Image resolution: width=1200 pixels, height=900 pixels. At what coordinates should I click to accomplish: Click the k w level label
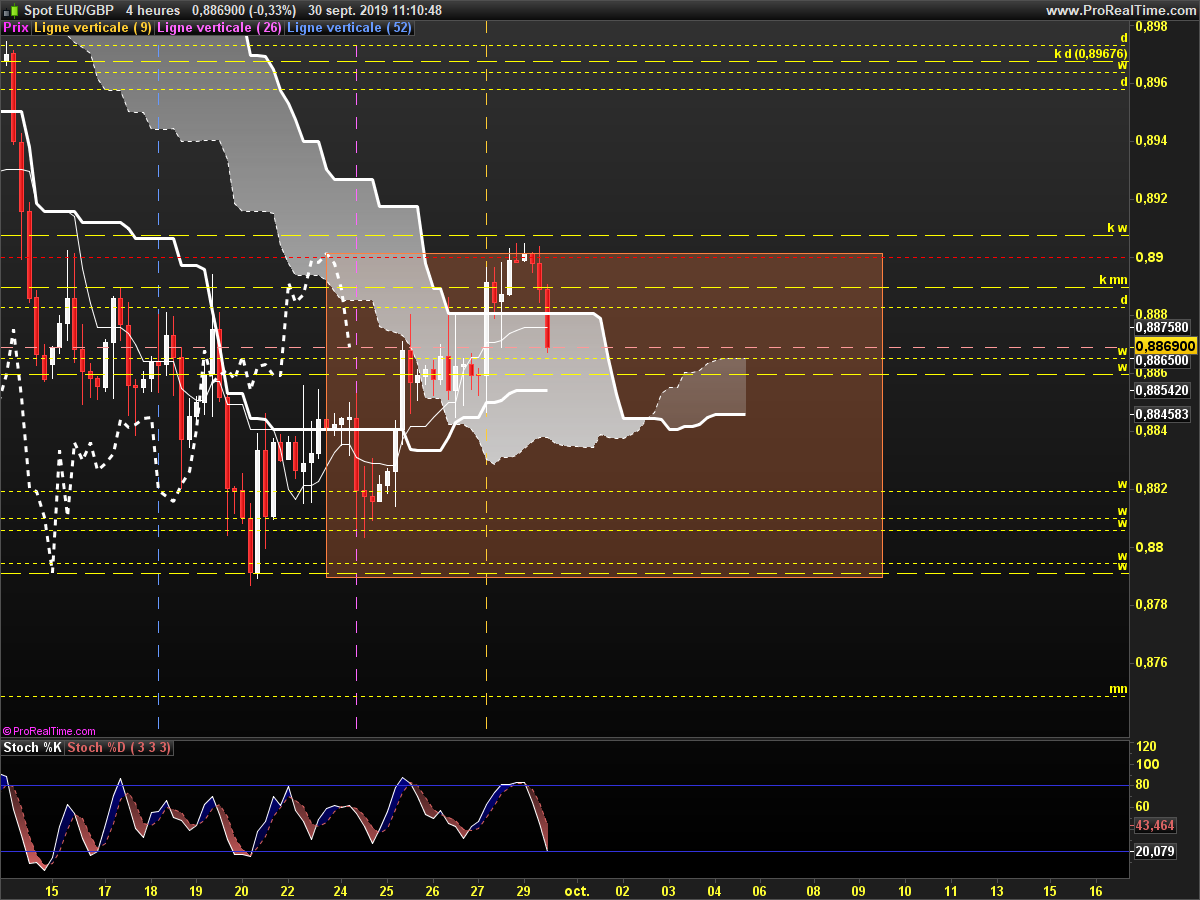click(1117, 228)
